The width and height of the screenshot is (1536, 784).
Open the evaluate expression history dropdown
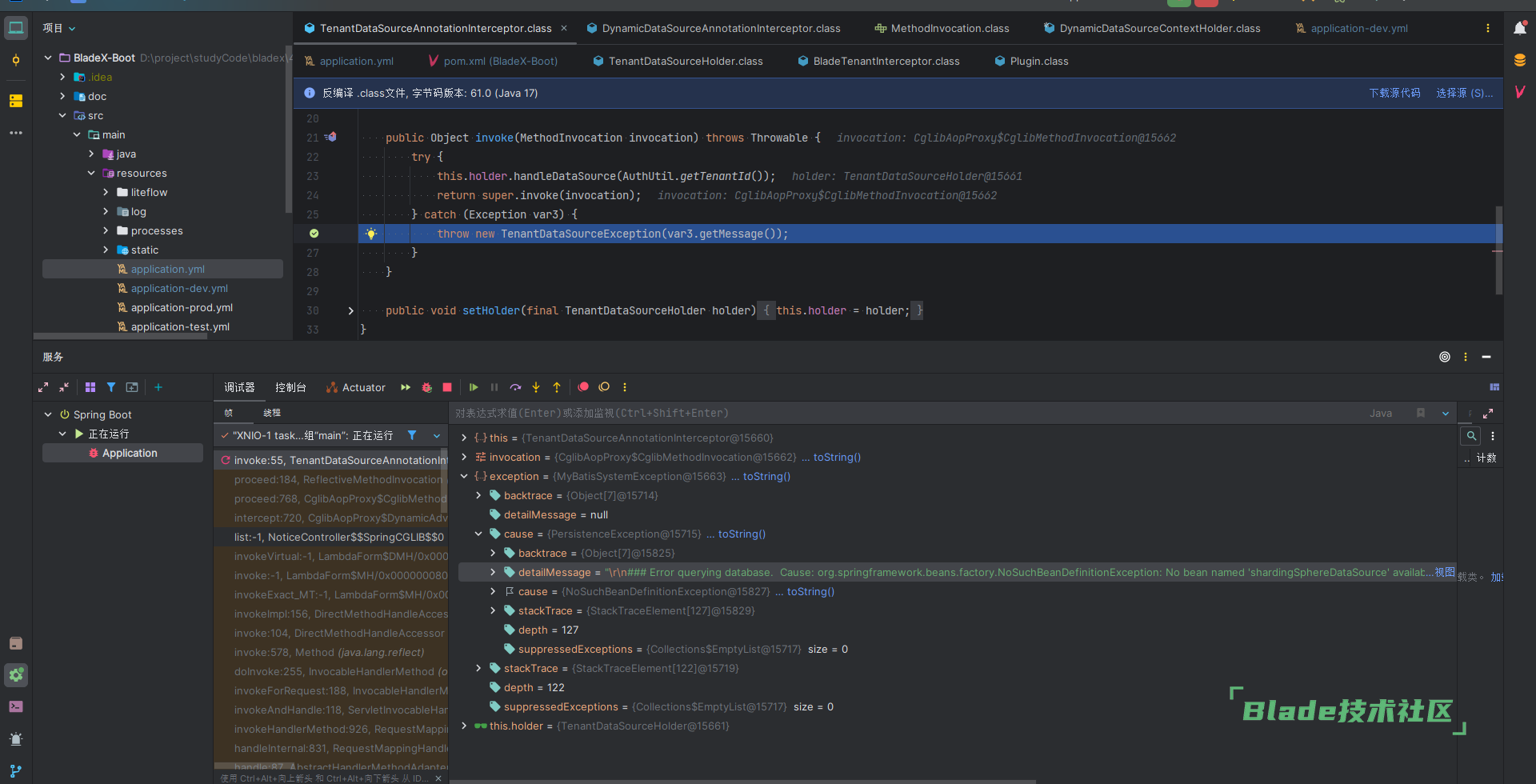click(x=1446, y=414)
